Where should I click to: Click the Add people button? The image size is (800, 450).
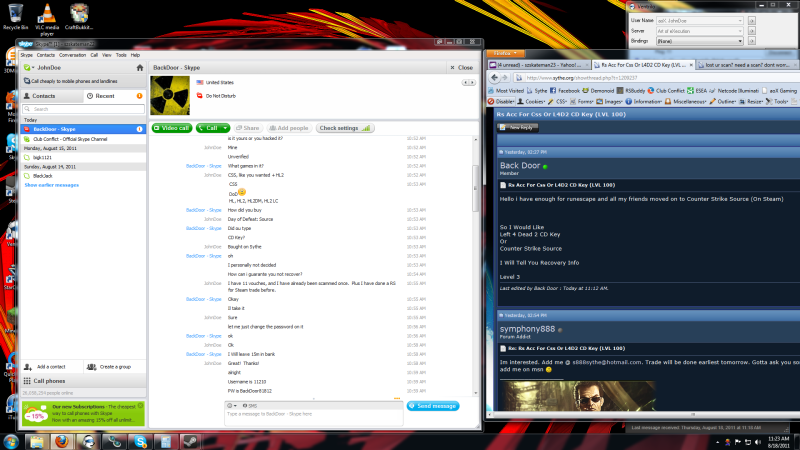(x=288, y=128)
